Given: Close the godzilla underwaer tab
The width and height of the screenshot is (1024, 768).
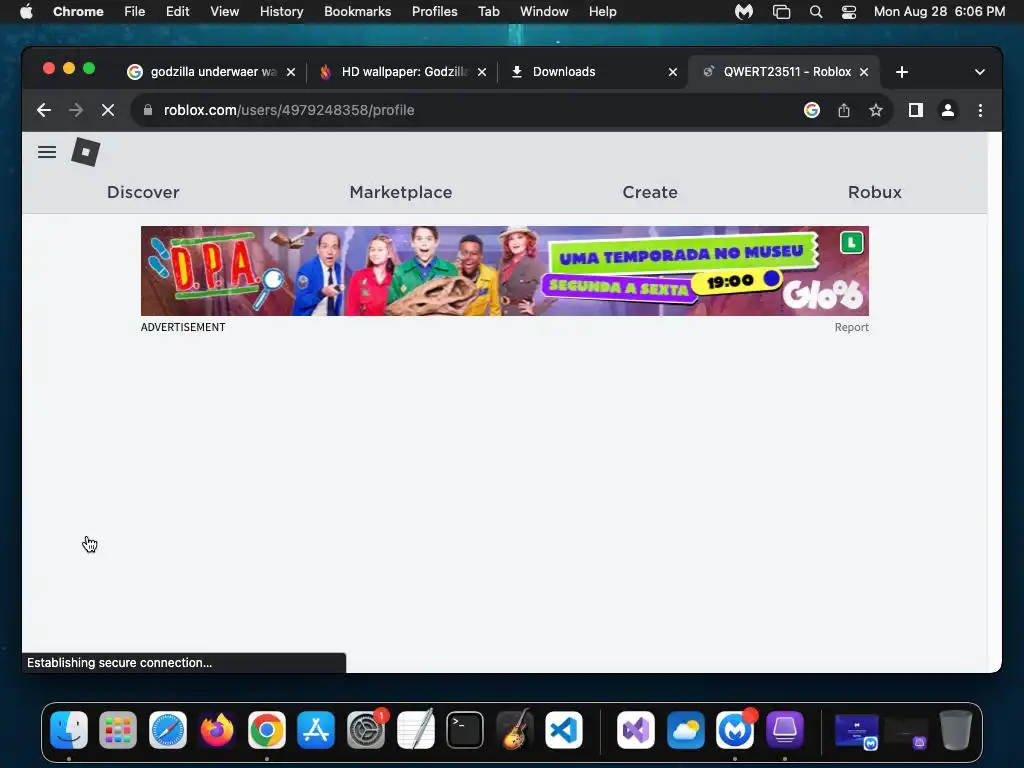Looking at the screenshot, I should (x=291, y=72).
